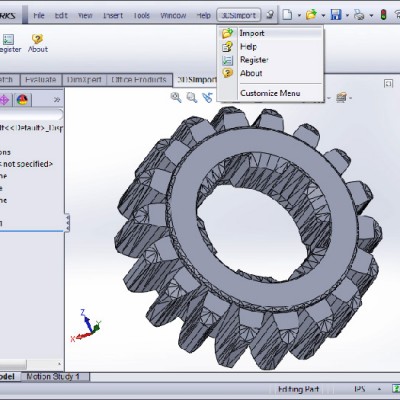Click the Editing Part status text

point(298,389)
